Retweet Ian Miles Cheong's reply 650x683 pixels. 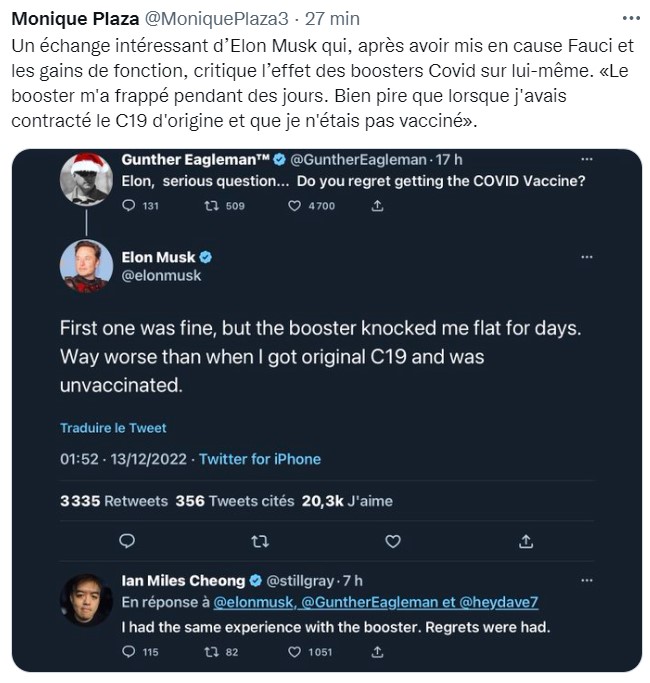(x=211, y=652)
